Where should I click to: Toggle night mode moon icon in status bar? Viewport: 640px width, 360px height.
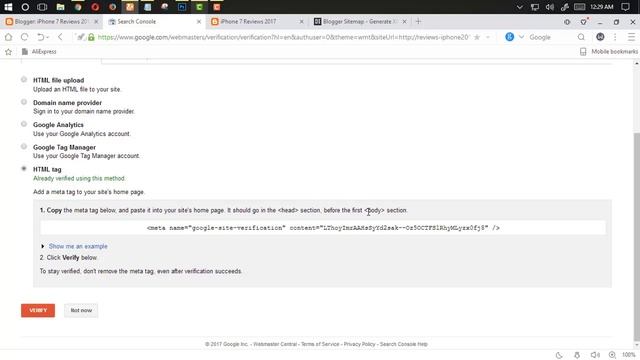[x=559, y=355]
